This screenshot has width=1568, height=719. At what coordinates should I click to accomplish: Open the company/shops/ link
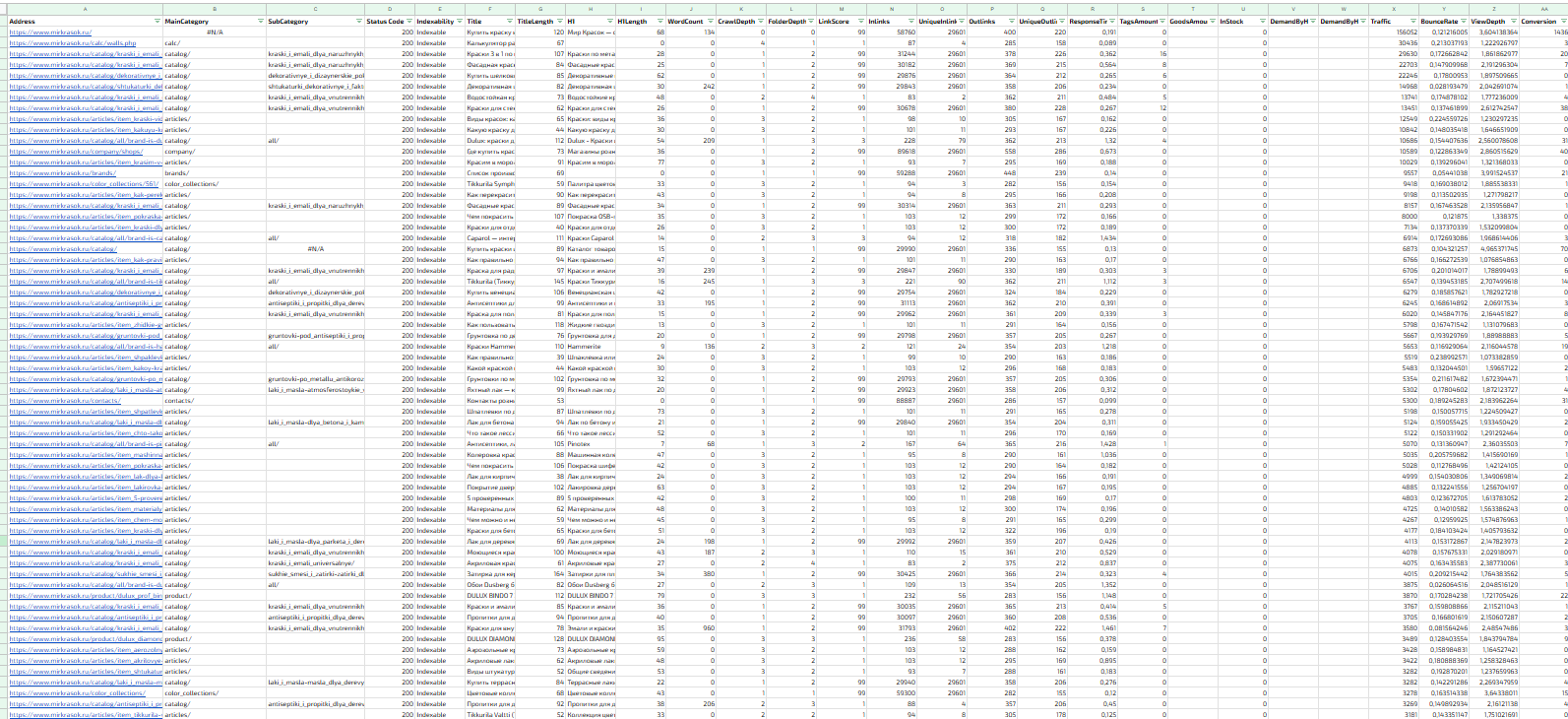coord(76,152)
